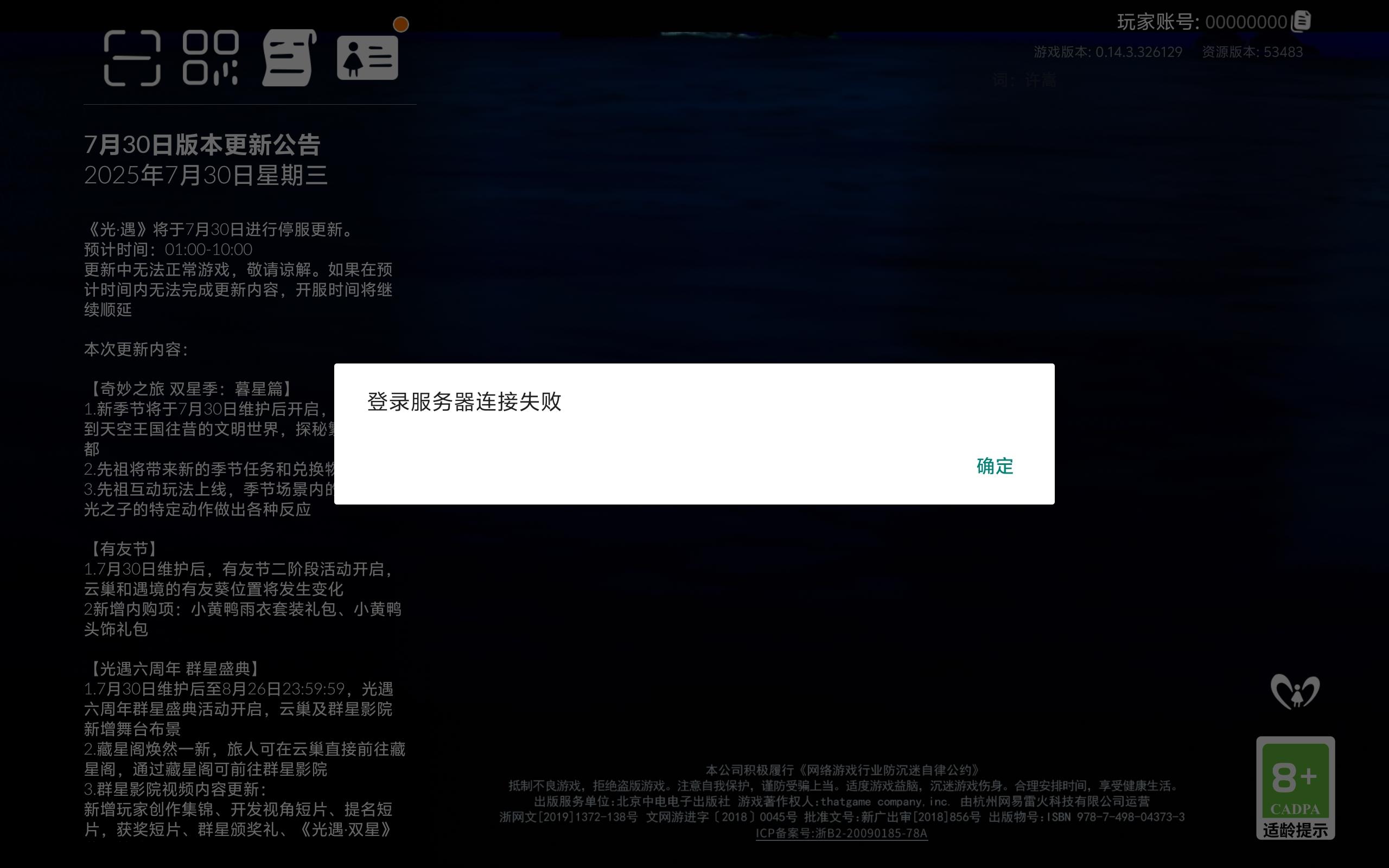Tap the CADPA 8+ age rating badge
1389x868 pixels.
pyautogui.click(x=1296, y=788)
